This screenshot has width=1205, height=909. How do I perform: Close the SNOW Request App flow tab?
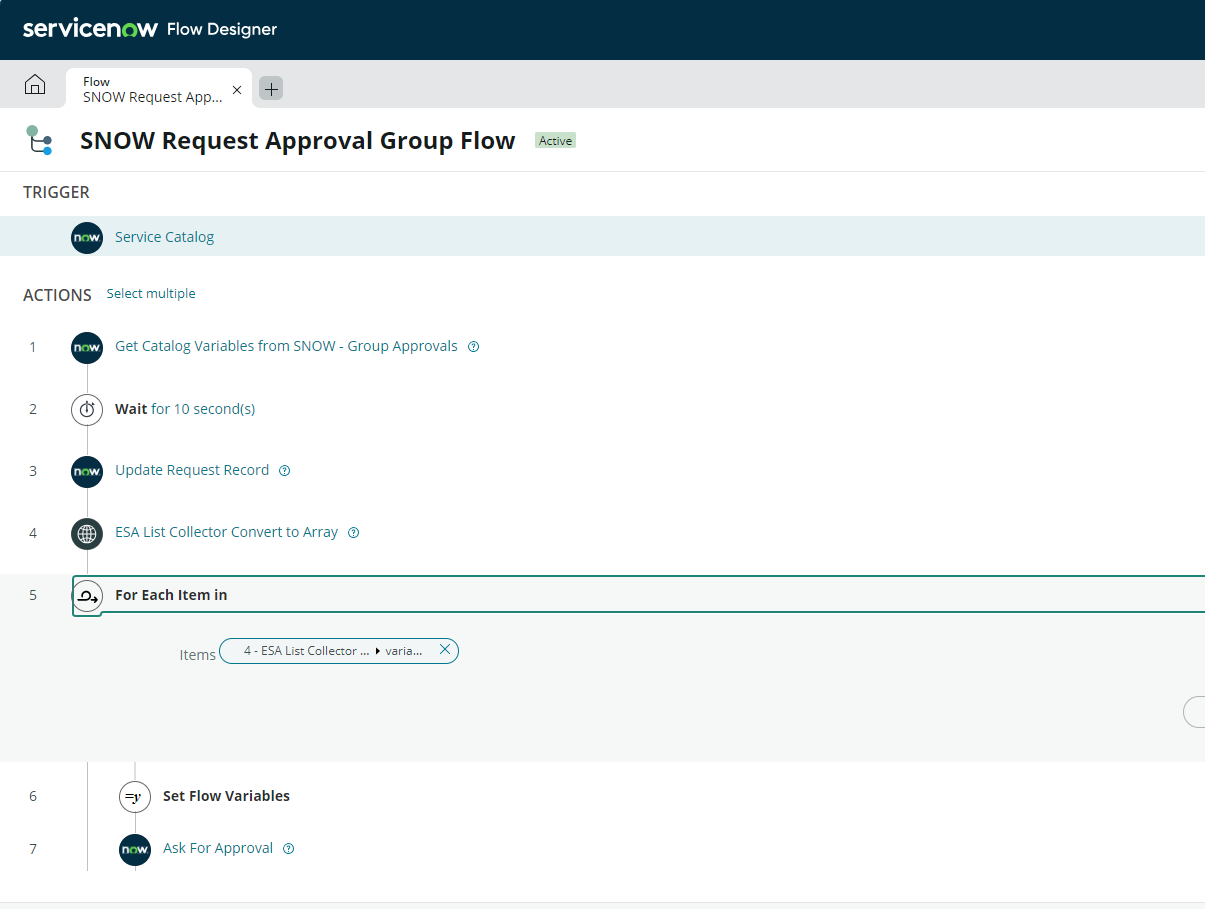pyautogui.click(x=237, y=89)
